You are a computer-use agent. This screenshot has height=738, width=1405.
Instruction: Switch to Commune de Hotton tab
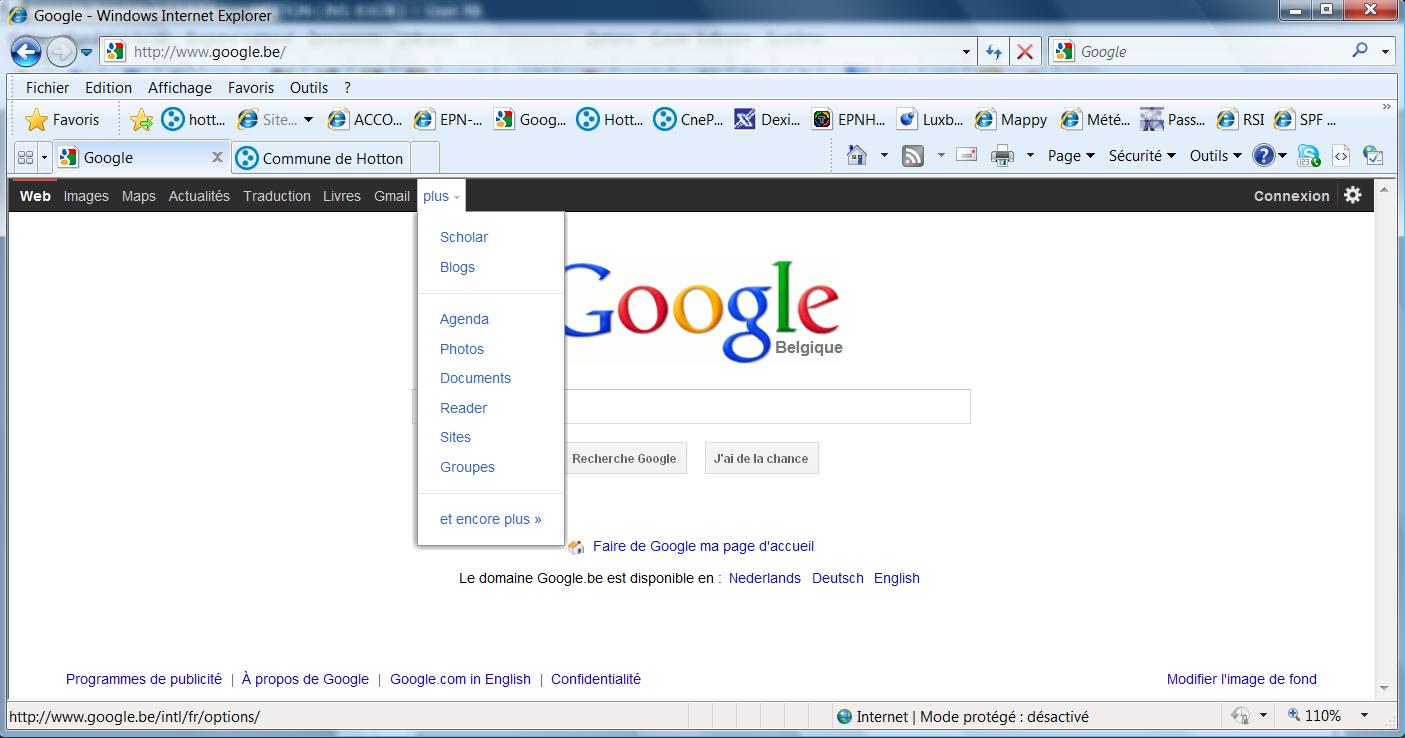(x=321, y=158)
